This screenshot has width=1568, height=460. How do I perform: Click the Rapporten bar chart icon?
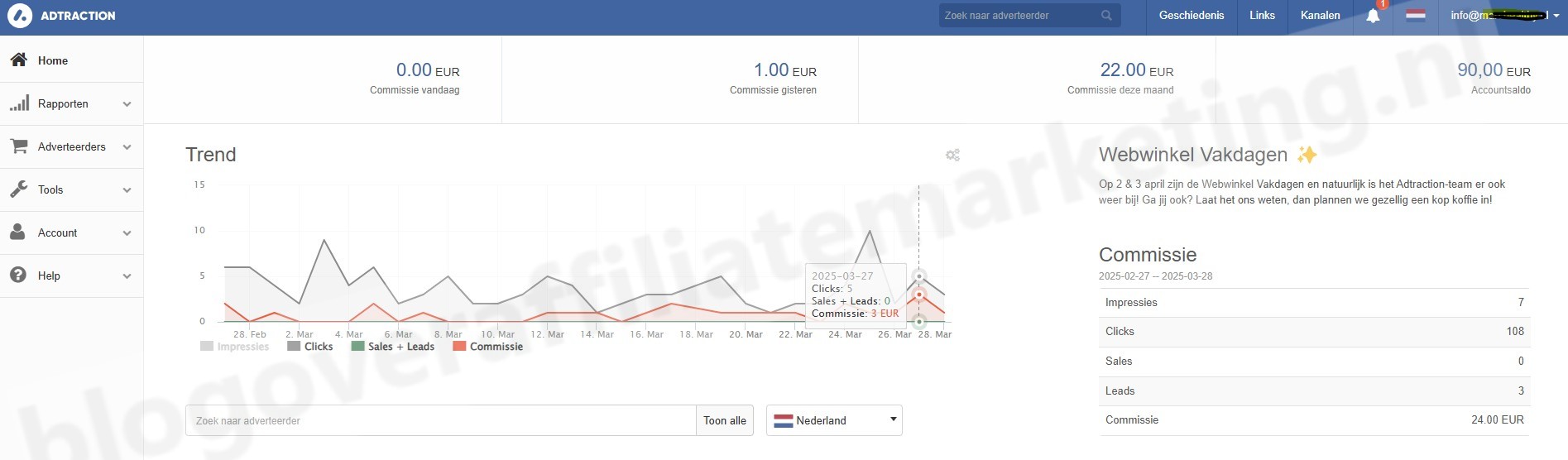19,103
